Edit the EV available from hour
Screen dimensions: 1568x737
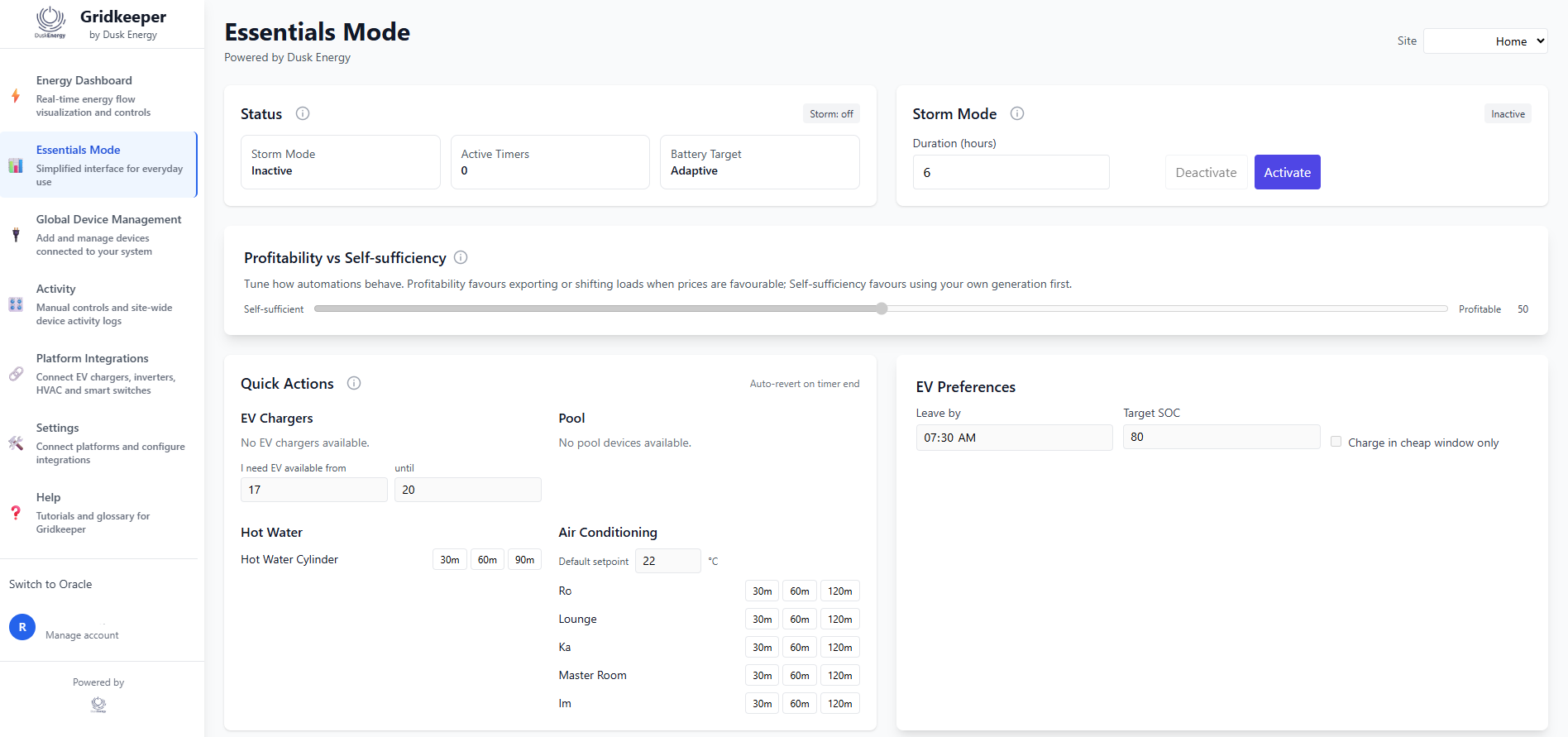tap(313, 490)
